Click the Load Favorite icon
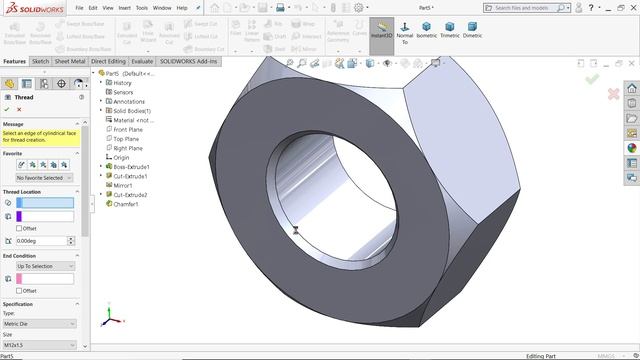Viewport: 640px width, 360px height. pyautogui.click(x=64, y=164)
